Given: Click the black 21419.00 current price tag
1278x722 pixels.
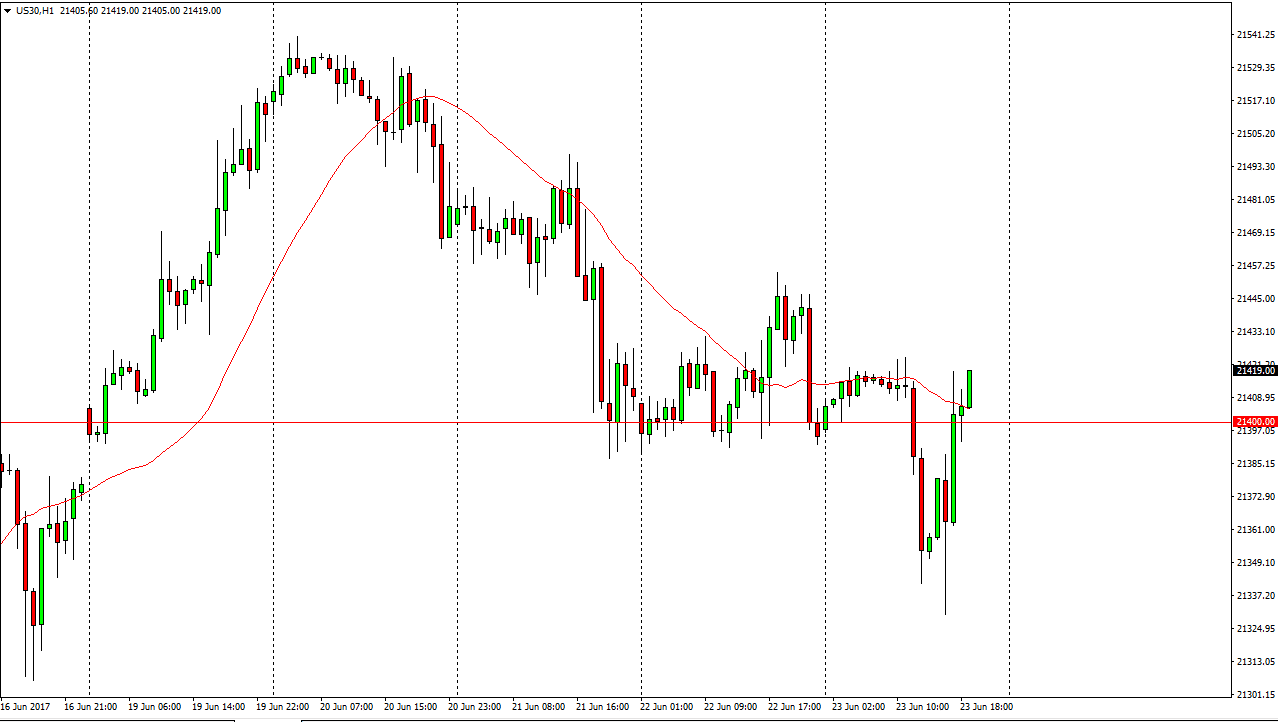Looking at the screenshot, I should (x=1255, y=371).
